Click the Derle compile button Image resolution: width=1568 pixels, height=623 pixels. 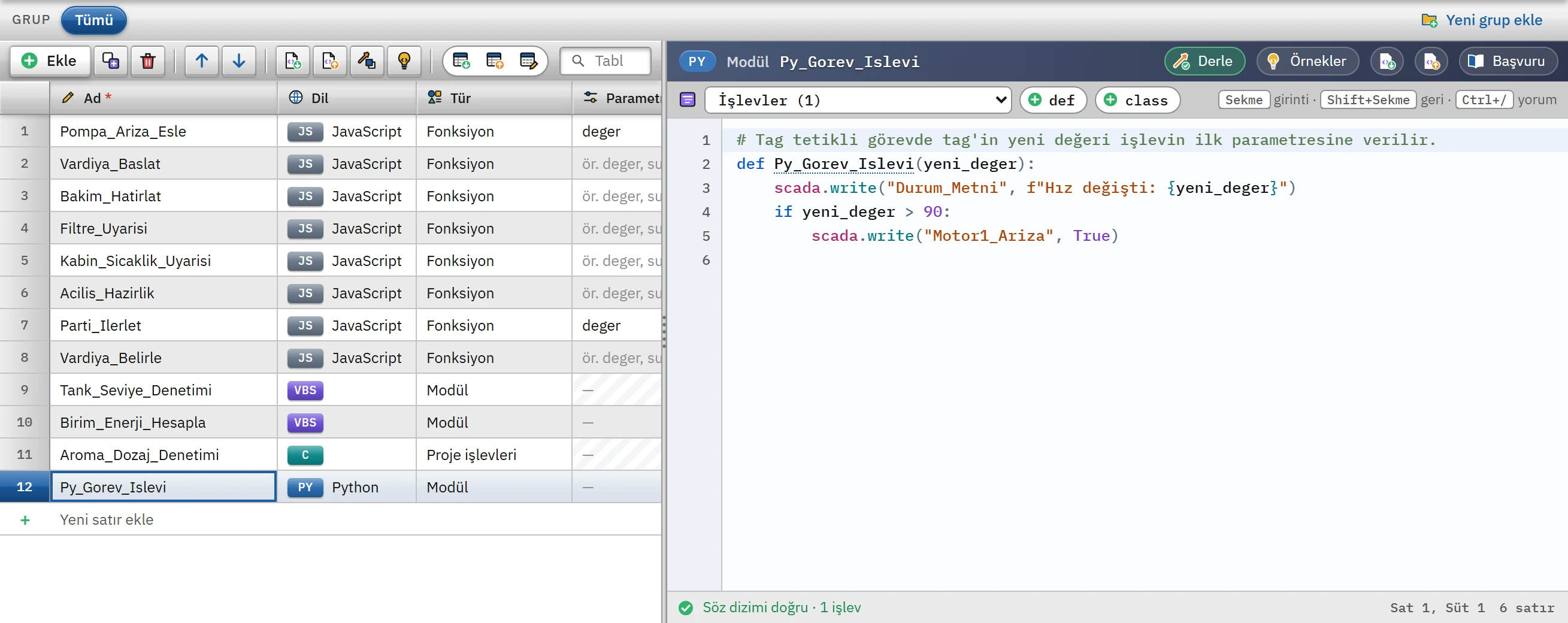click(x=1204, y=61)
